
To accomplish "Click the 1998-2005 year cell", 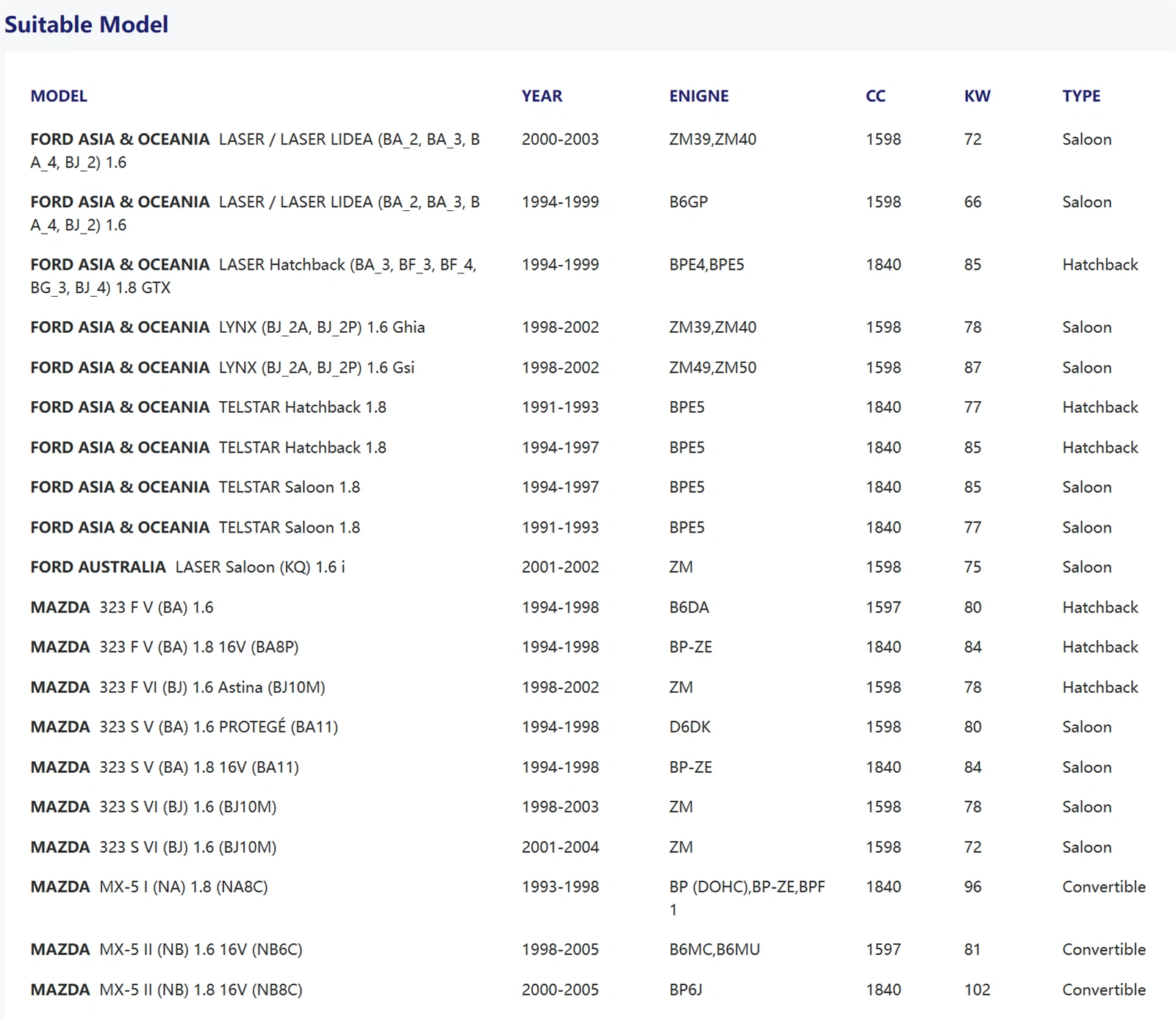I will point(560,949).
